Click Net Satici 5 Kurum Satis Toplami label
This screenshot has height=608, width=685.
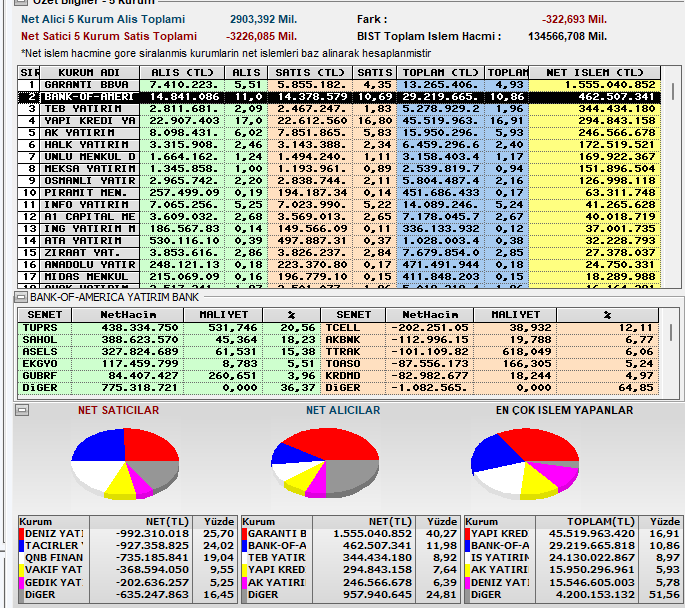click(109, 36)
